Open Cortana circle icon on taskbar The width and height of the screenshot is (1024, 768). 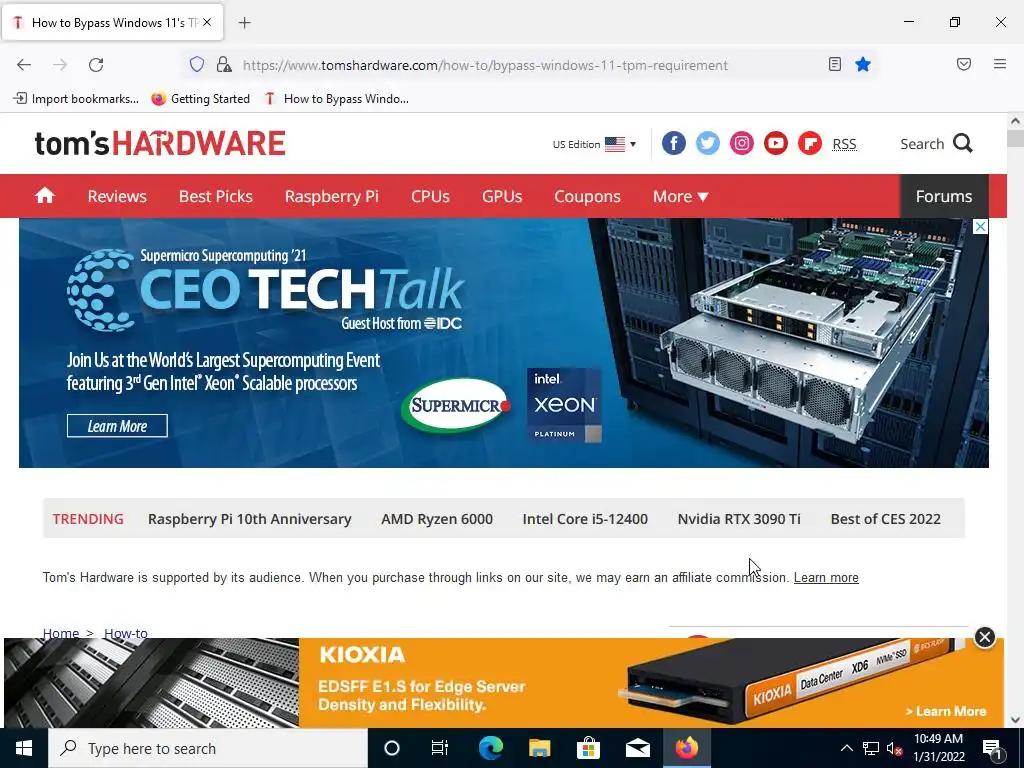coord(392,748)
